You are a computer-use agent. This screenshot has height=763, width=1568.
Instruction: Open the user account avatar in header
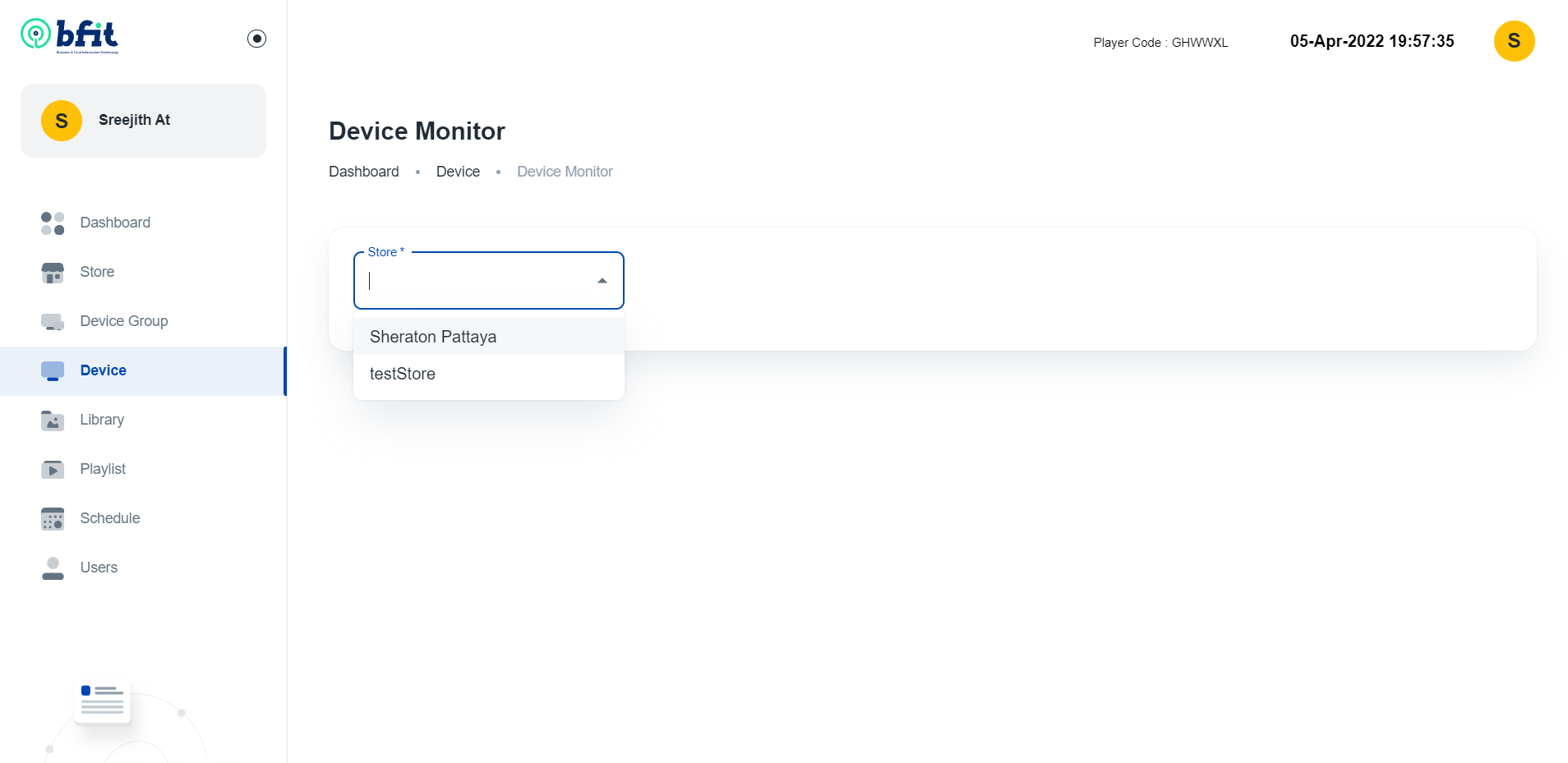1514,41
